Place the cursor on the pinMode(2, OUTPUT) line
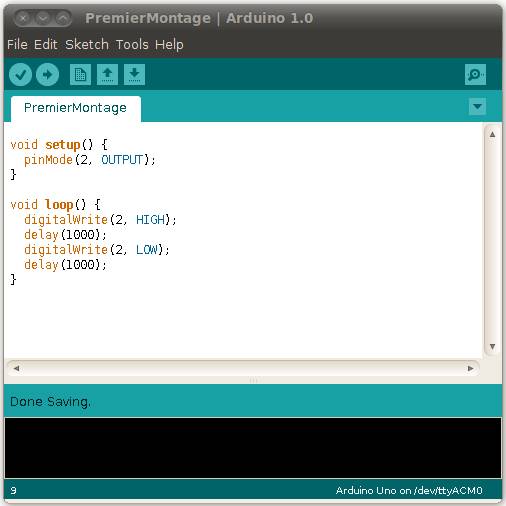The width and height of the screenshot is (506, 506). [x=90, y=160]
